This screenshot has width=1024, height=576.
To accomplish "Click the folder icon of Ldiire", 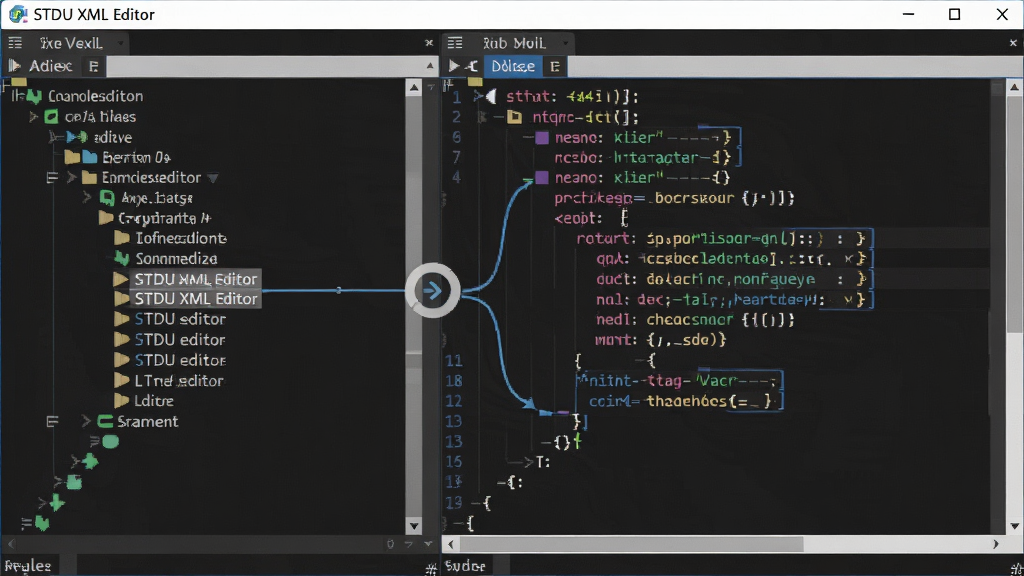I will (121, 400).
